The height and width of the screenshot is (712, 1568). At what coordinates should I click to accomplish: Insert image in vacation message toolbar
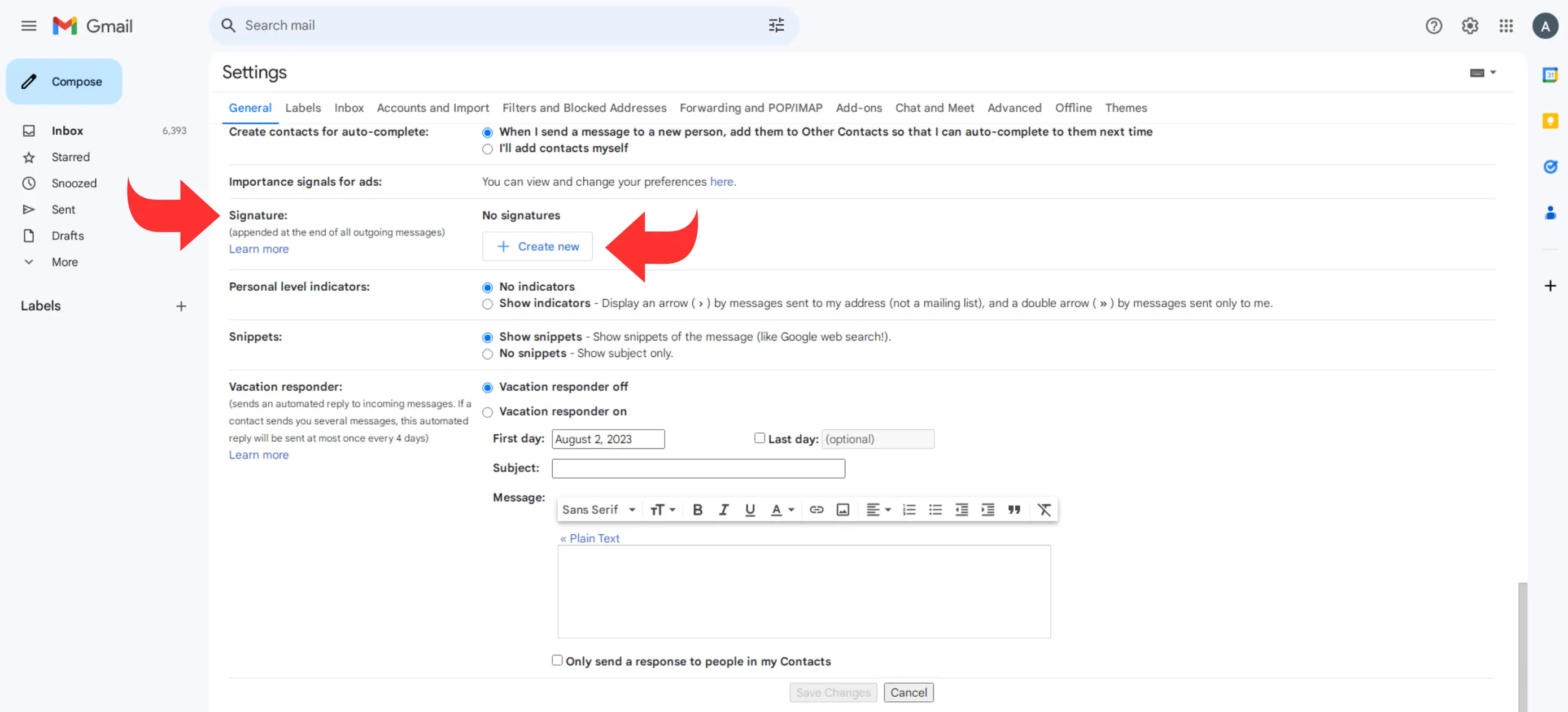click(842, 509)
